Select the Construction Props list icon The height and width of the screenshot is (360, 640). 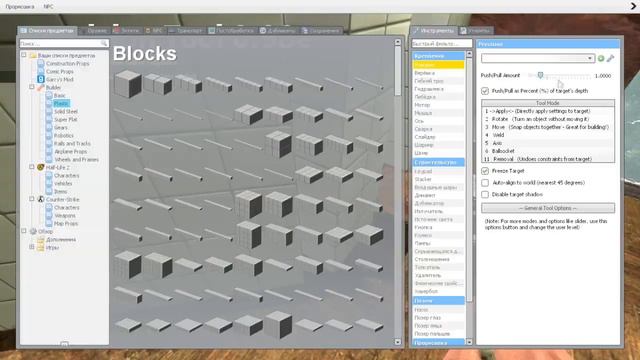click(41, 64)
